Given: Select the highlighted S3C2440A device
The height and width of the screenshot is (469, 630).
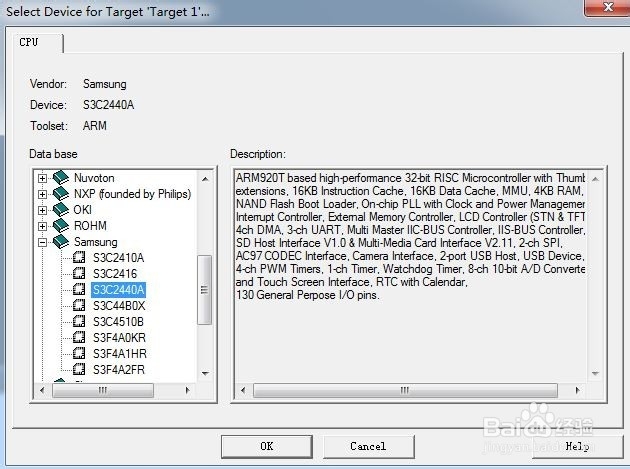Looking at the screenshot, I should click(119, 290).
